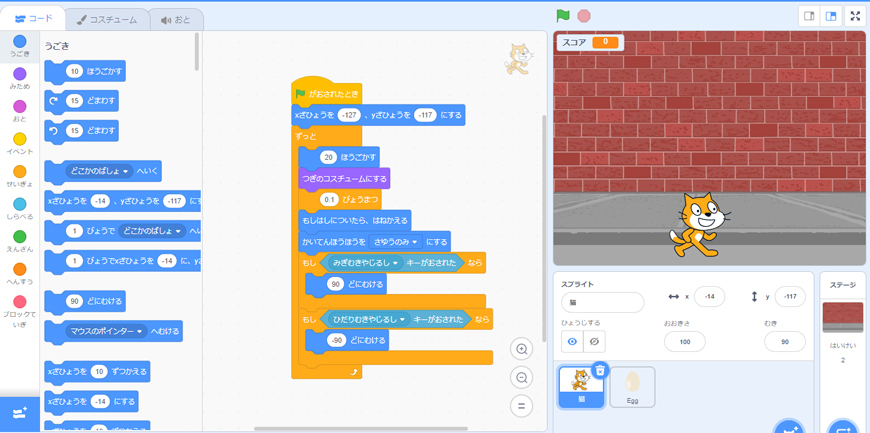Viewport: 870px width, 433px height.
Task: Open the おと tab
Action: click(176, 19)
